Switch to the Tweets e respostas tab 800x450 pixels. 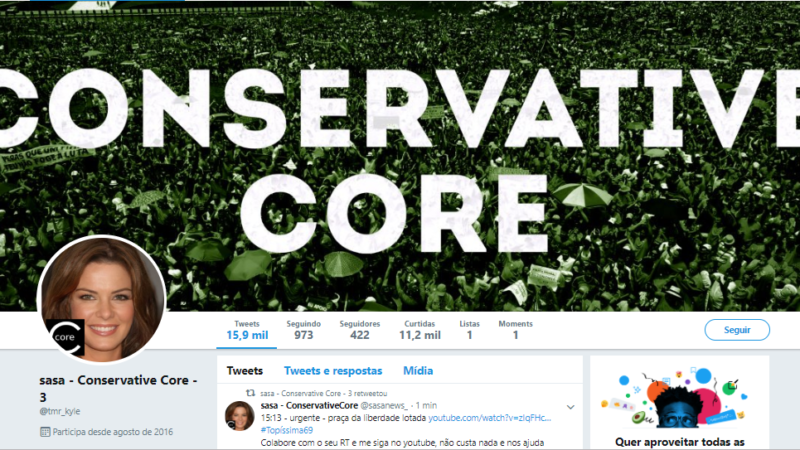(x=333, y=371)
